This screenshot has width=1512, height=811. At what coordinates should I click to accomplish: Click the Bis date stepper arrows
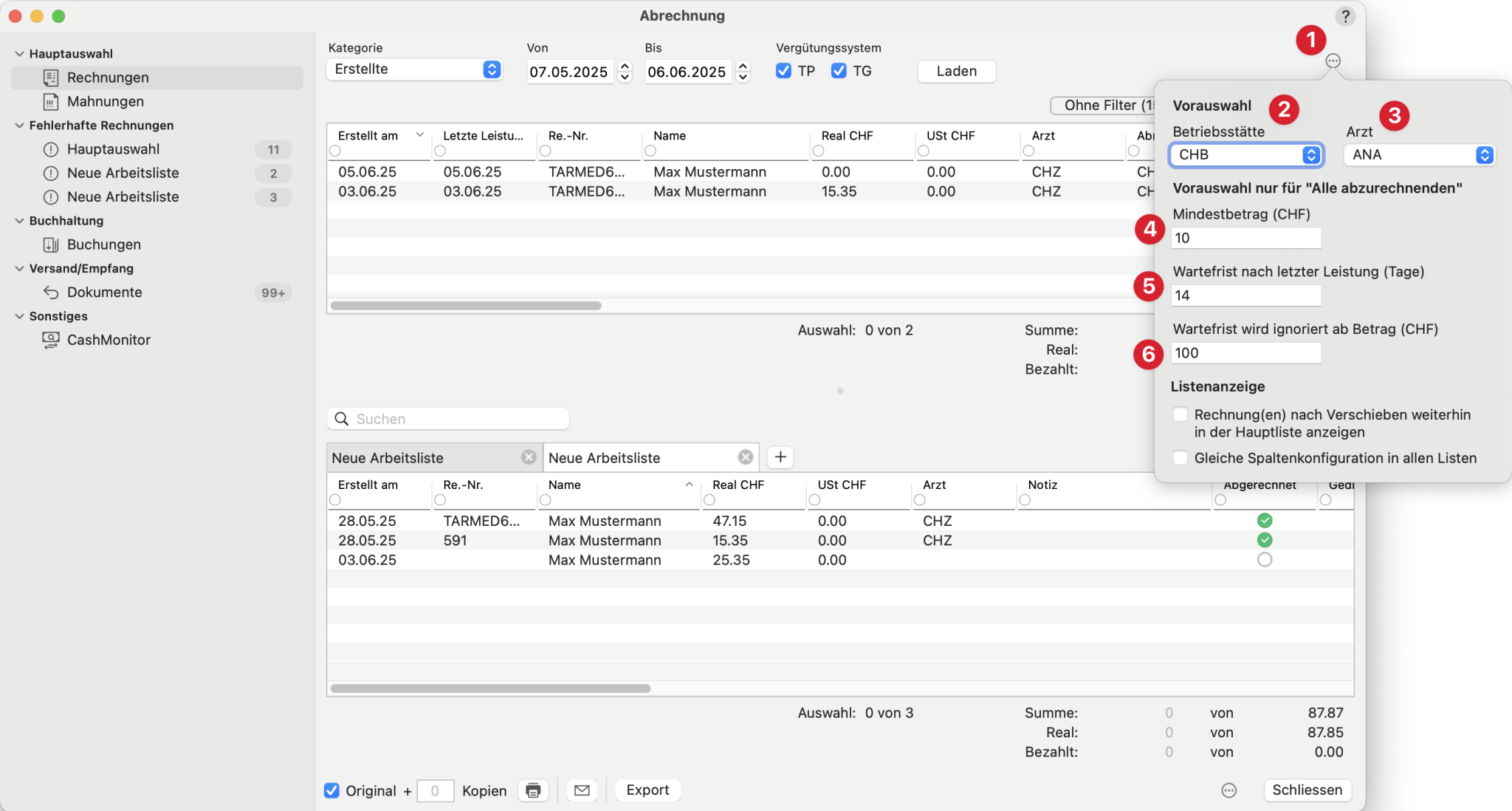coord(743,72)
